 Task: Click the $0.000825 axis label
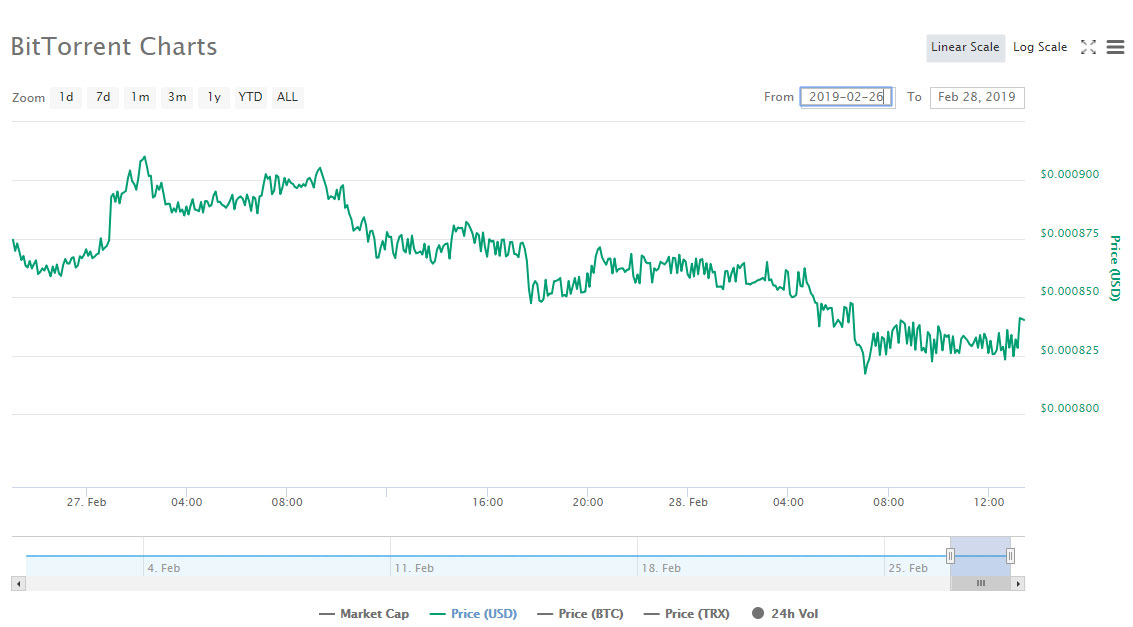click(x=1069, y=350)
